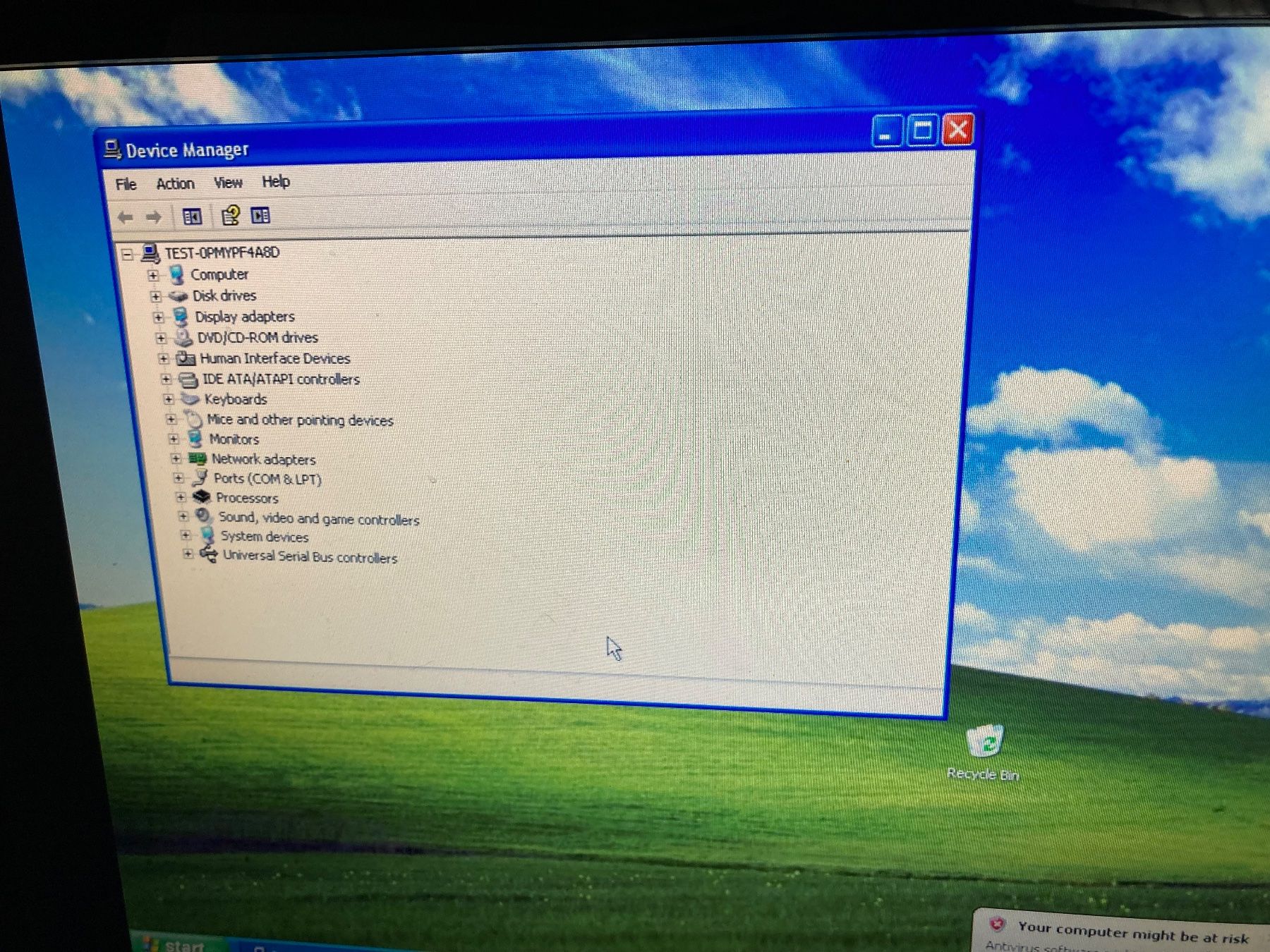1270x952 pixels.
Task: Select the 'Human Interface Devices' text label
Action: click(275, 358)
